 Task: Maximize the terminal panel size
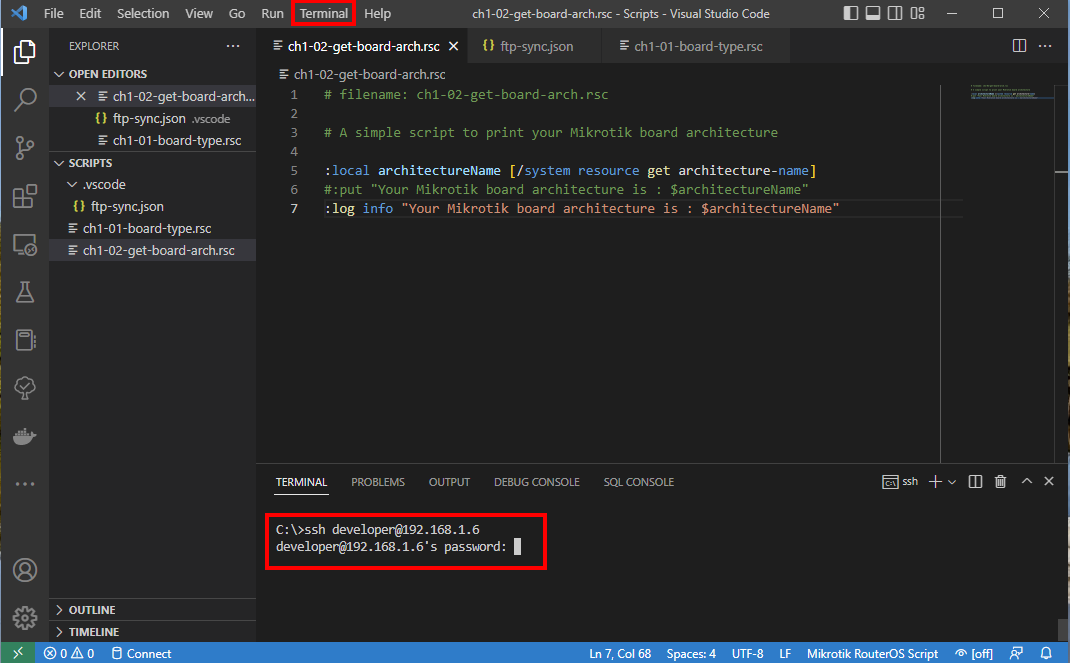(1026, 482)
